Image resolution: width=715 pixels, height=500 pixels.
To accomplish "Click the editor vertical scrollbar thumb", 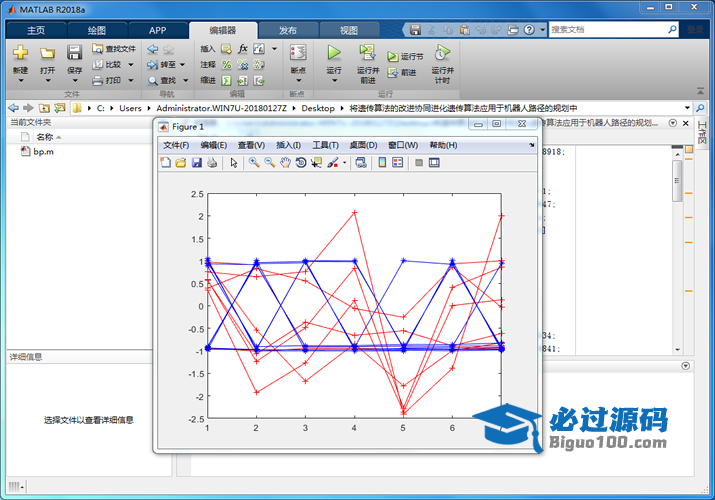I will (x=677, y=180).
